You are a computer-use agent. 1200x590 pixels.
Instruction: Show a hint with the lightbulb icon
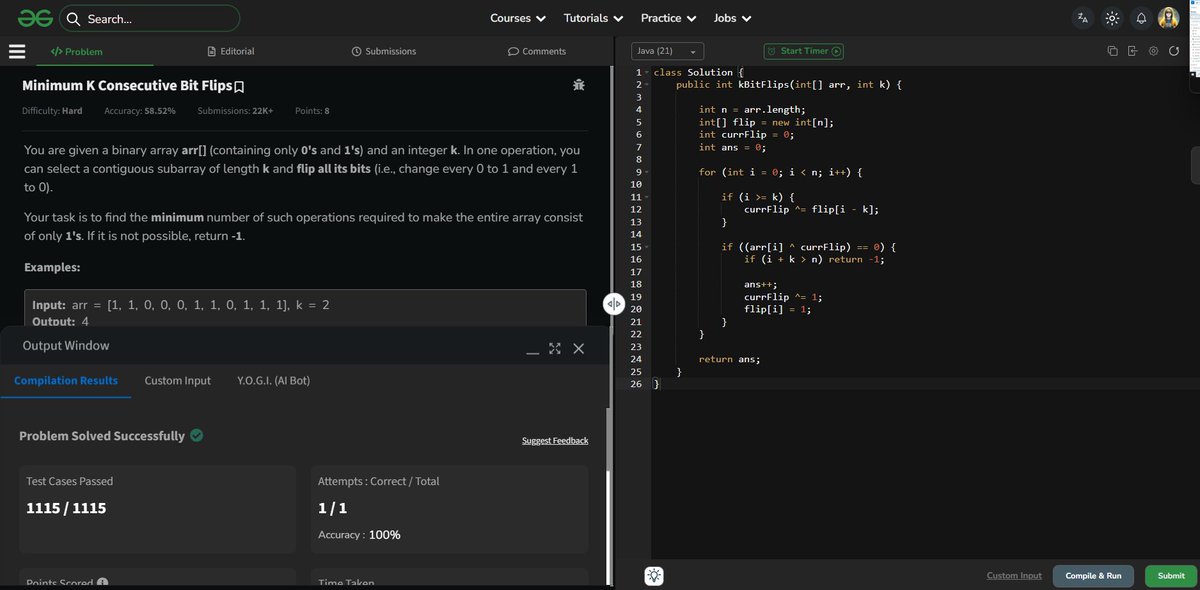(x=654, y=575)
